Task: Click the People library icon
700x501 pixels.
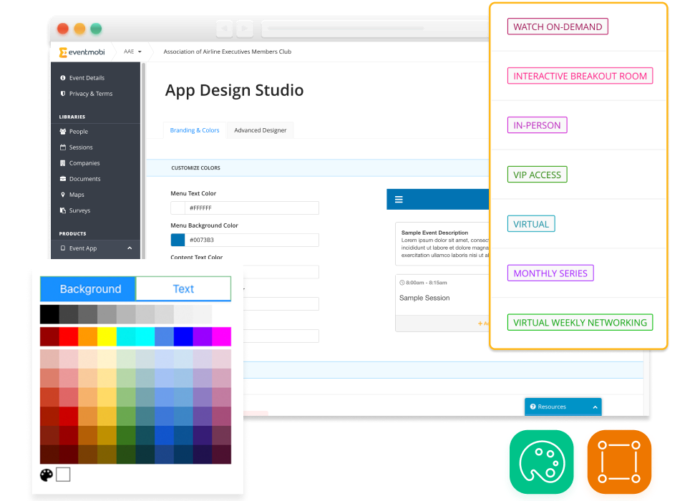Action: pos(62,131)
